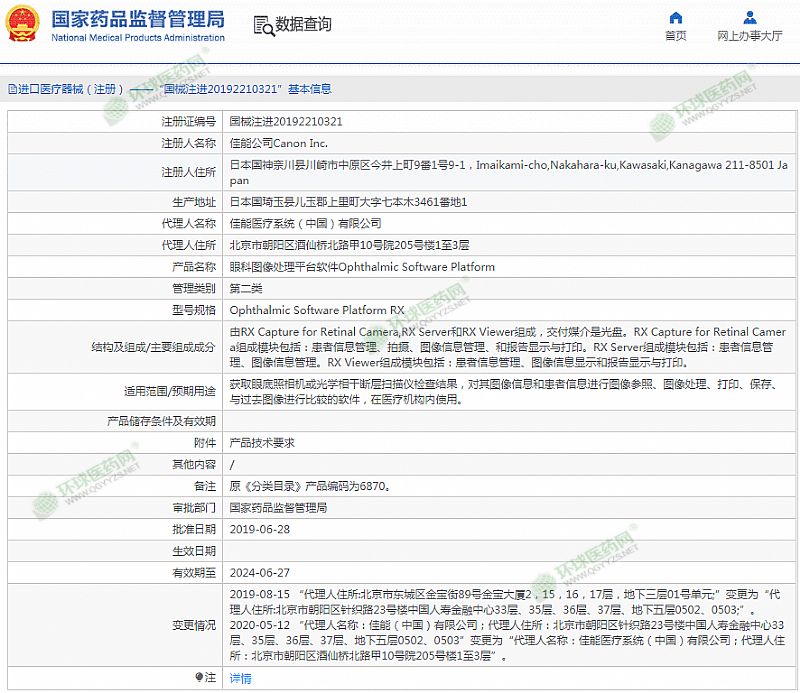The width and height of the screenshot is (800, 693).
Task: Open the 网上办事大厅 navigation label
Action: (x=749, y=36)
